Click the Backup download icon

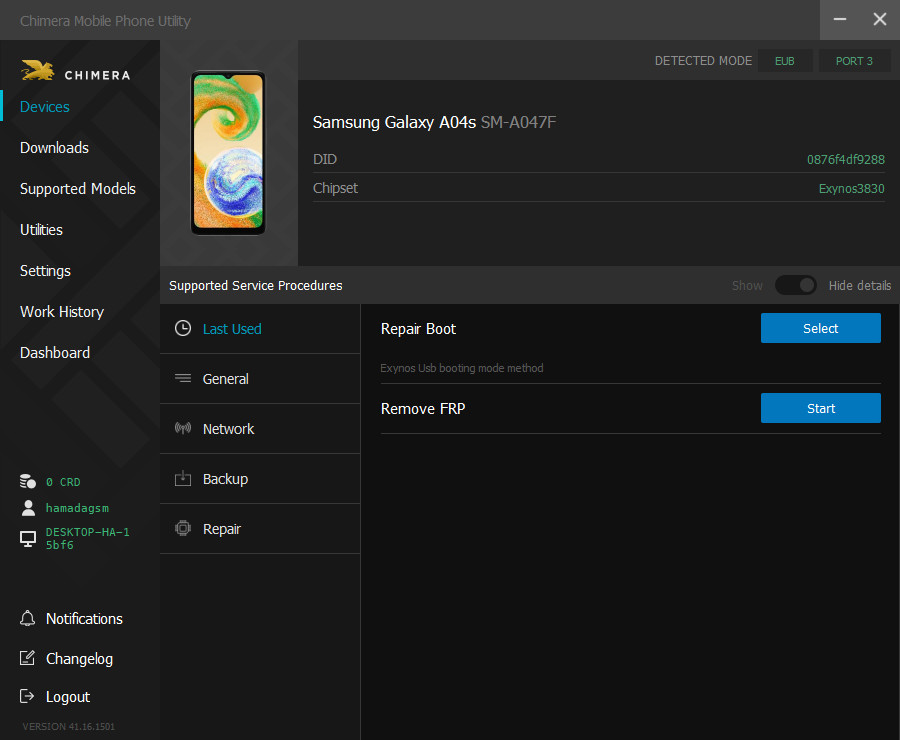183,478
